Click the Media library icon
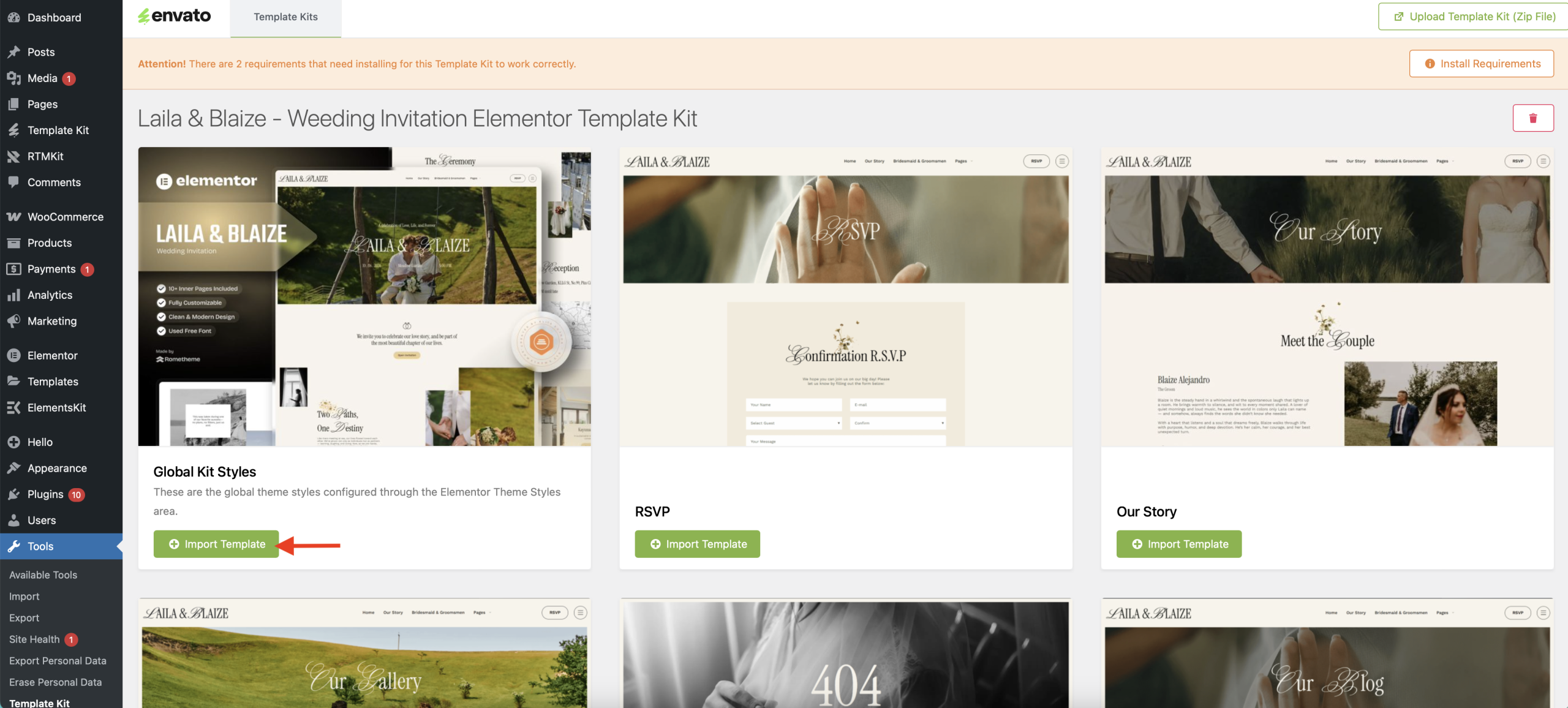 click(x=13, y=78)
